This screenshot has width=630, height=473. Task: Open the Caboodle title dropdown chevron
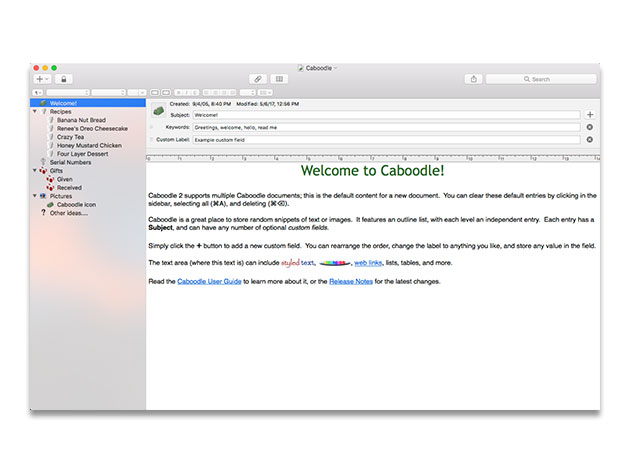tap(335, 68)
